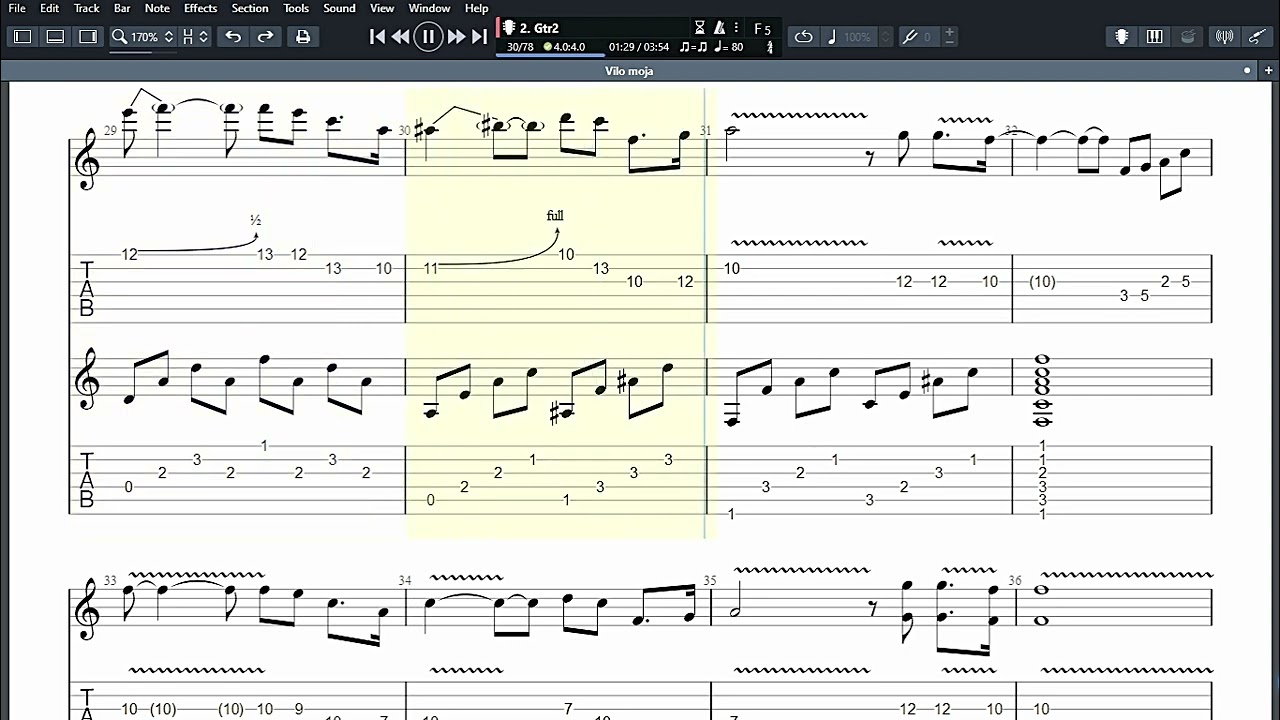Open the Tools menu
This screenshot has height=720, width=1280.
click(x=296, y=8)
